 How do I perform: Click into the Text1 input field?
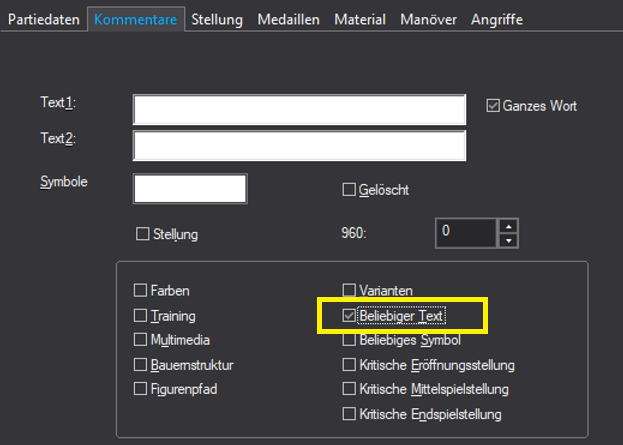[x=299, y=109]
